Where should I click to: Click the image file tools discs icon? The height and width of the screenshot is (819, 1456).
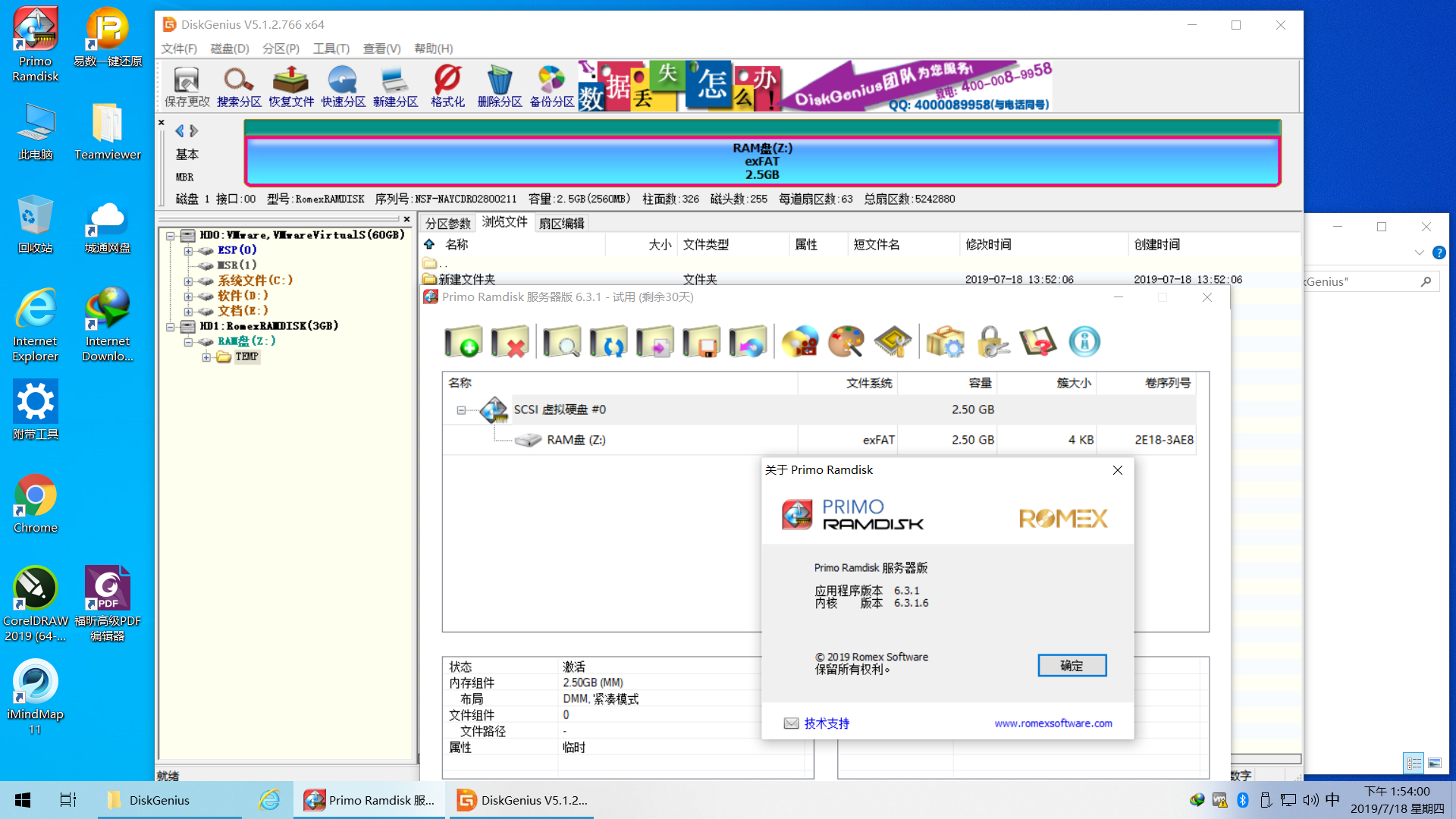tap(800, 342)
